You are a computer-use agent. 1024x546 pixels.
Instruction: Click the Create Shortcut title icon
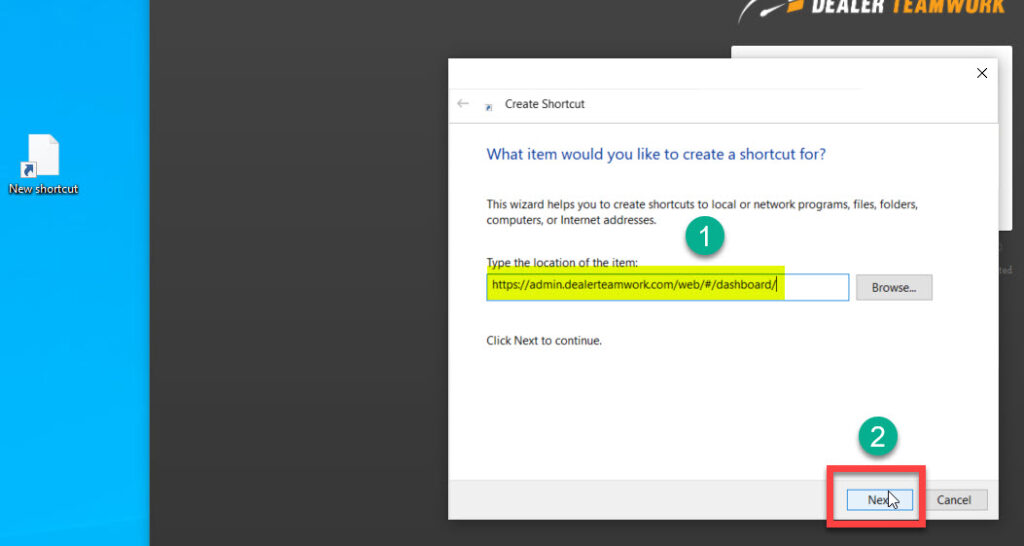[x=488, y=106]
